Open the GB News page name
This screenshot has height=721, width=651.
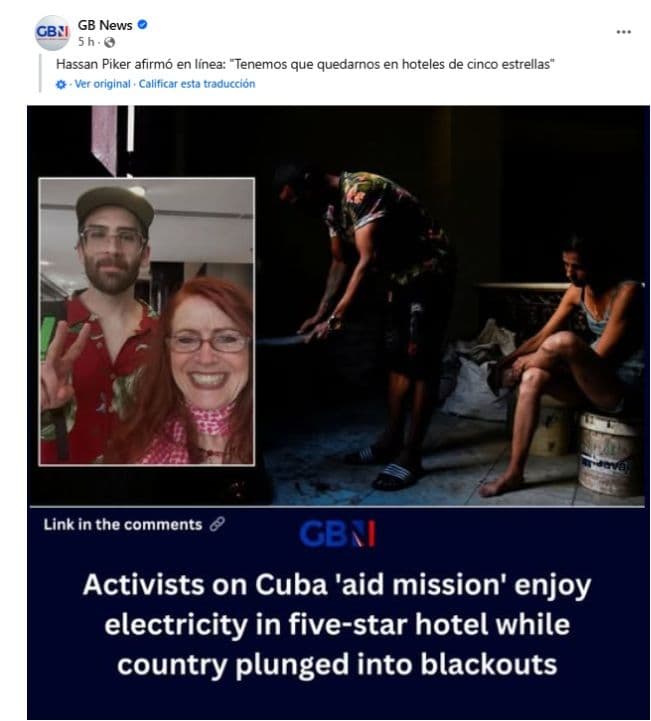(105, 25)
